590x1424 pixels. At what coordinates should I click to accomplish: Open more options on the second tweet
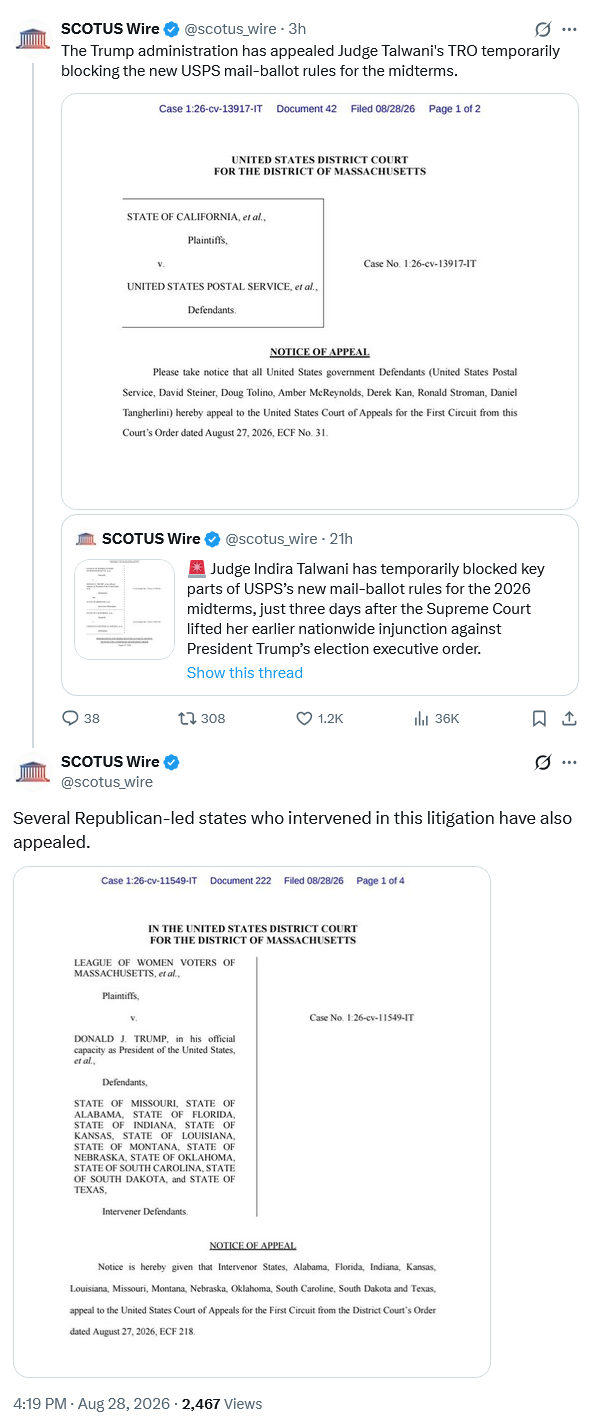click(x=569, y=762)
